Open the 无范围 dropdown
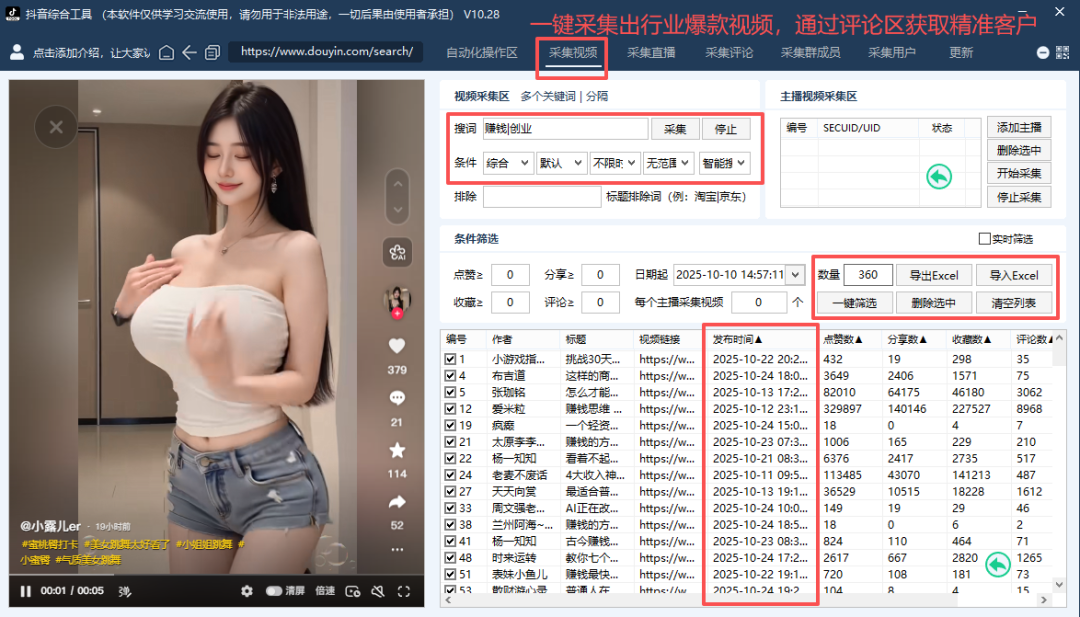1080x617 pixels. point(667,163)
